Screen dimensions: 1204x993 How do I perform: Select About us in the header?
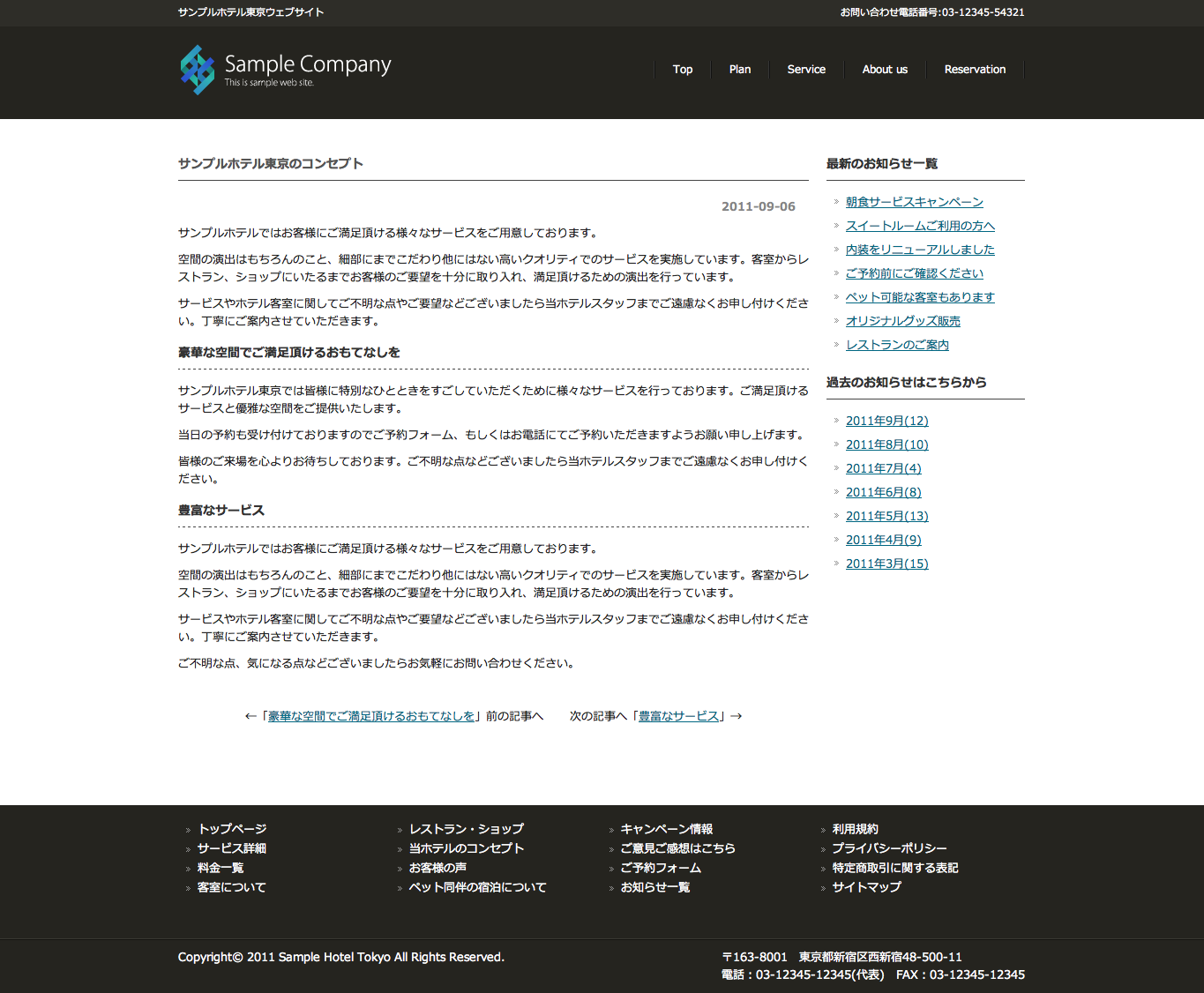tap(884, 70)
